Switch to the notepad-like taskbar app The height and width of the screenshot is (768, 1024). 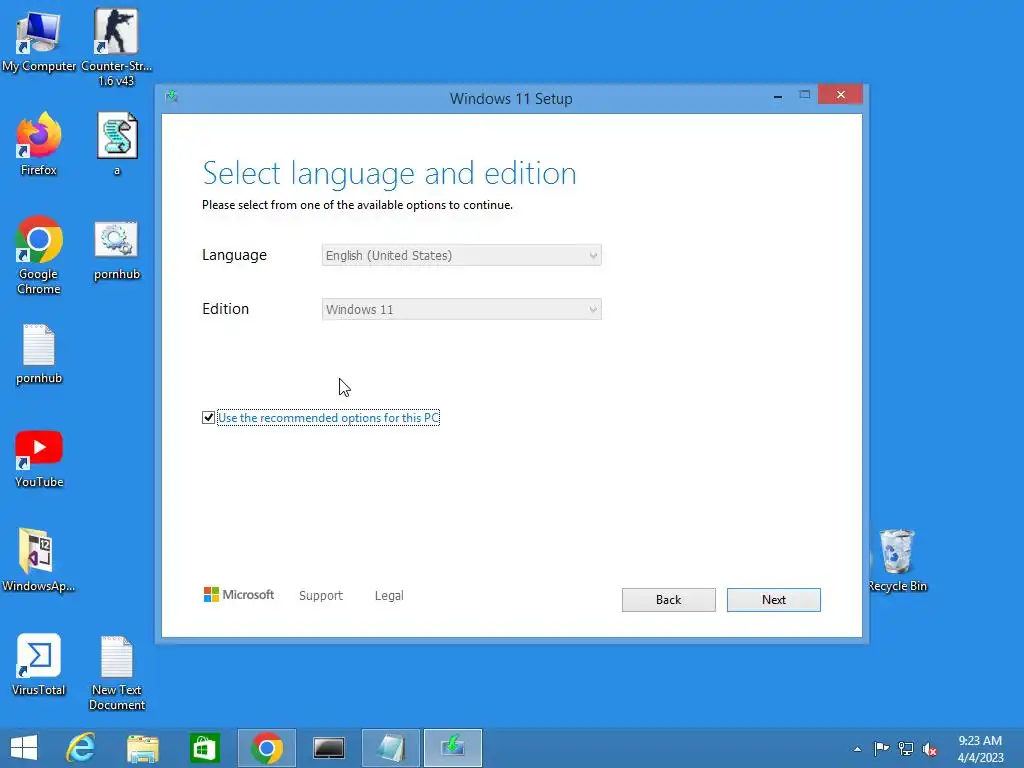tap(391, 748)
